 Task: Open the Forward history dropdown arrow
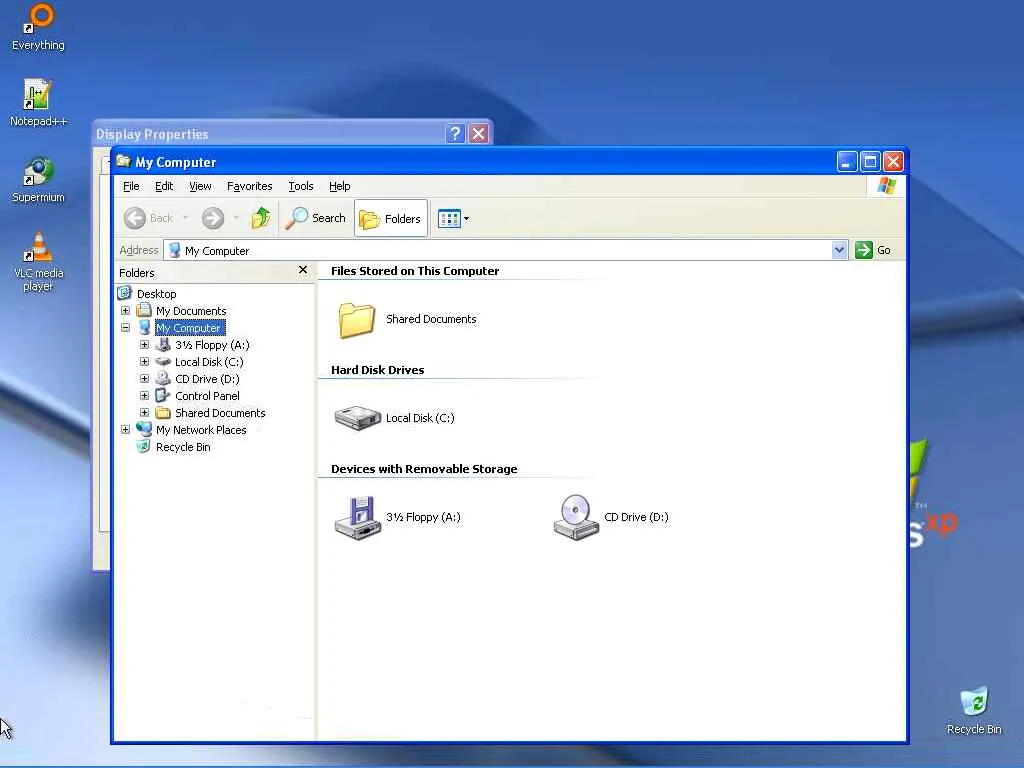[236, 218]
